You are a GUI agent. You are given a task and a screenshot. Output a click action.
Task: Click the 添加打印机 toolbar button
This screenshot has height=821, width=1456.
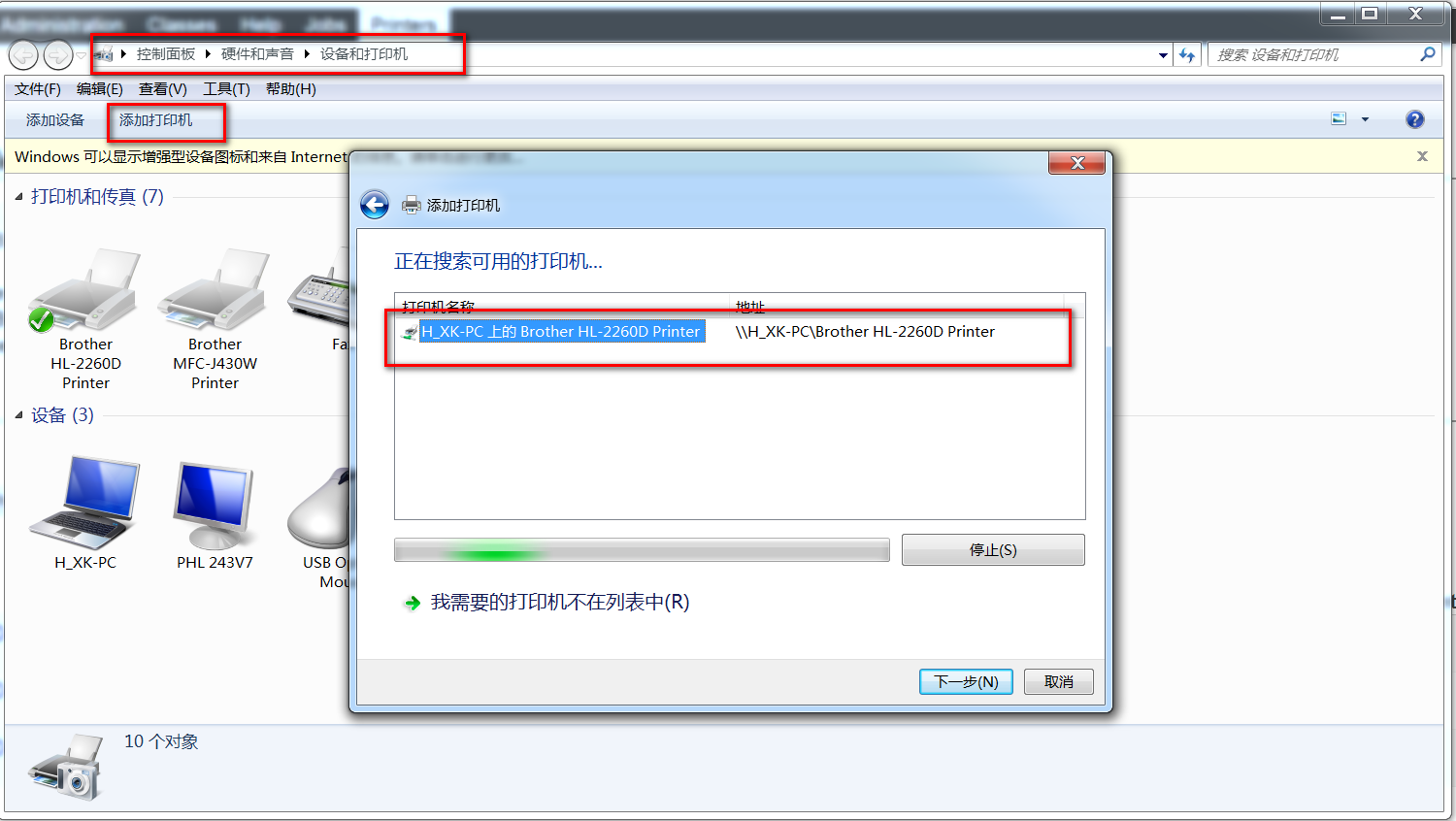tap(156, 120)
